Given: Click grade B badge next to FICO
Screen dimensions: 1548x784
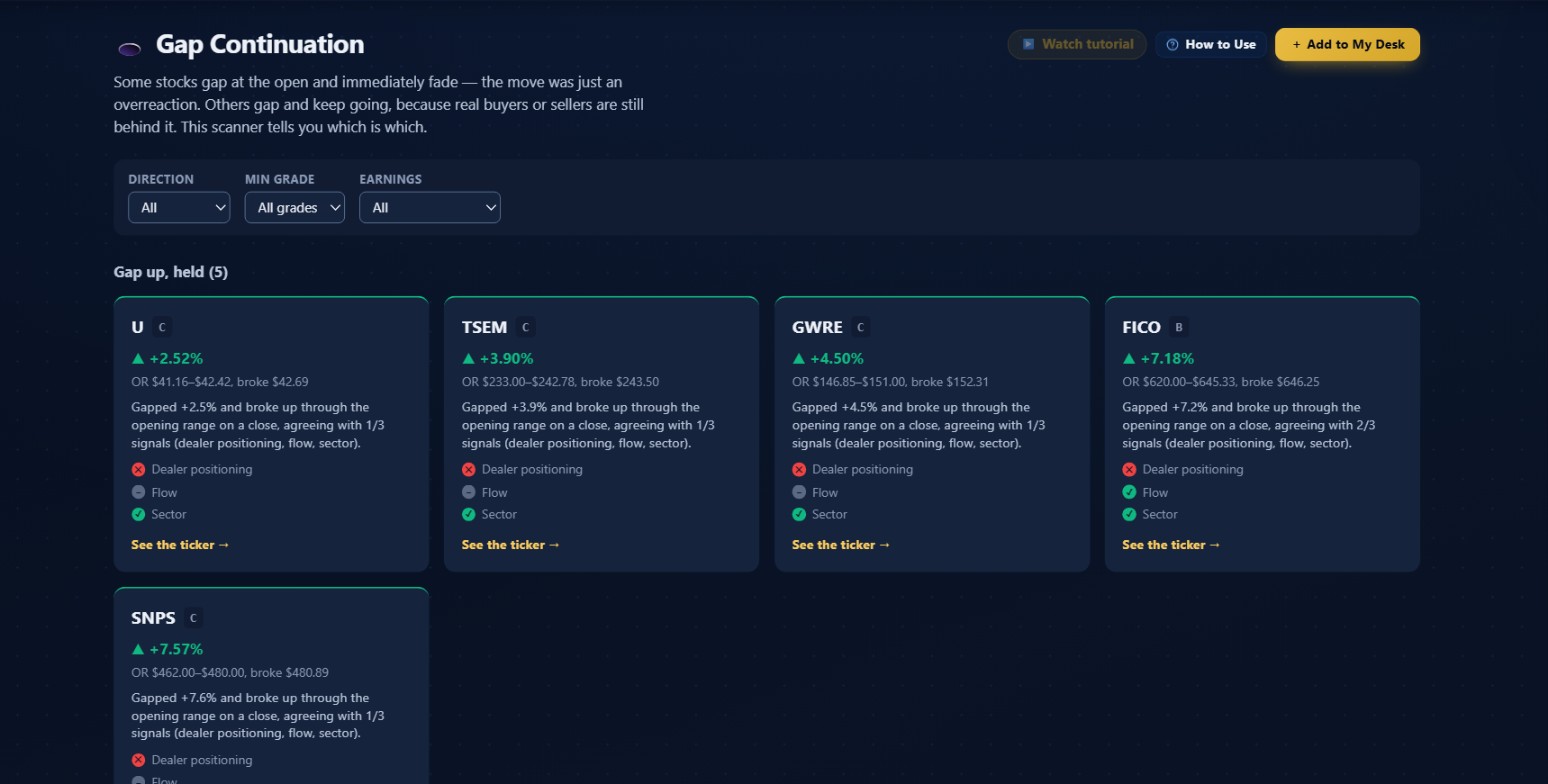Looking at the screenshot, I should pos(1178,327).
